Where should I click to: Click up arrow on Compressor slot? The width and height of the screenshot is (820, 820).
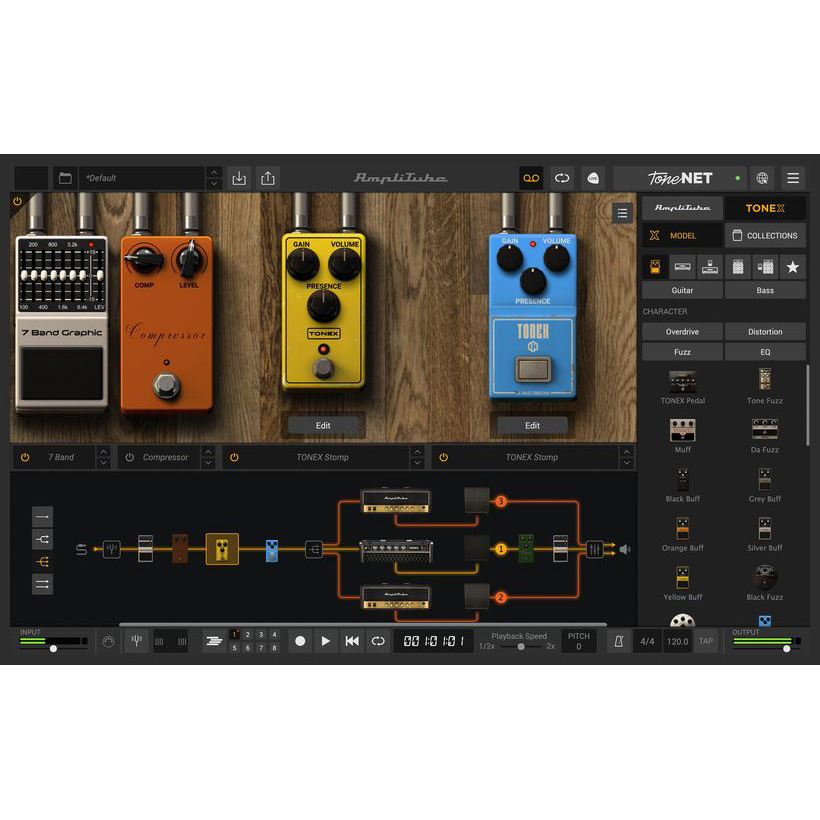[208, 451]
